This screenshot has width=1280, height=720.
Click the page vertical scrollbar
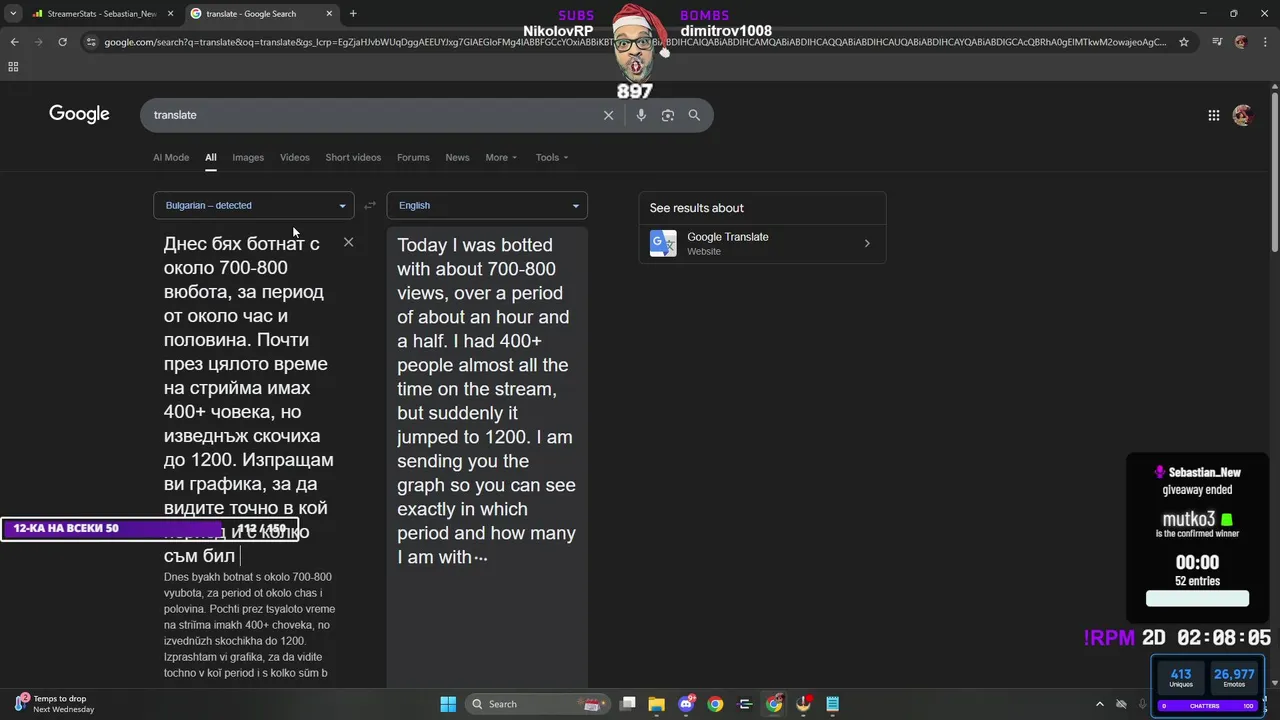click(x=1274, y=170)
